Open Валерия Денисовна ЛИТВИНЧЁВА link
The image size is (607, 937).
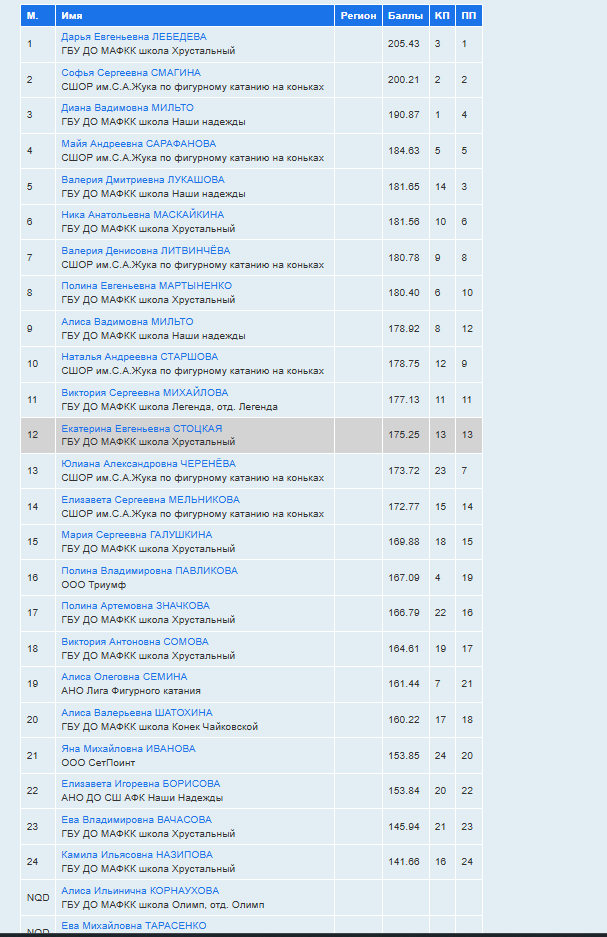pos(146,251)
